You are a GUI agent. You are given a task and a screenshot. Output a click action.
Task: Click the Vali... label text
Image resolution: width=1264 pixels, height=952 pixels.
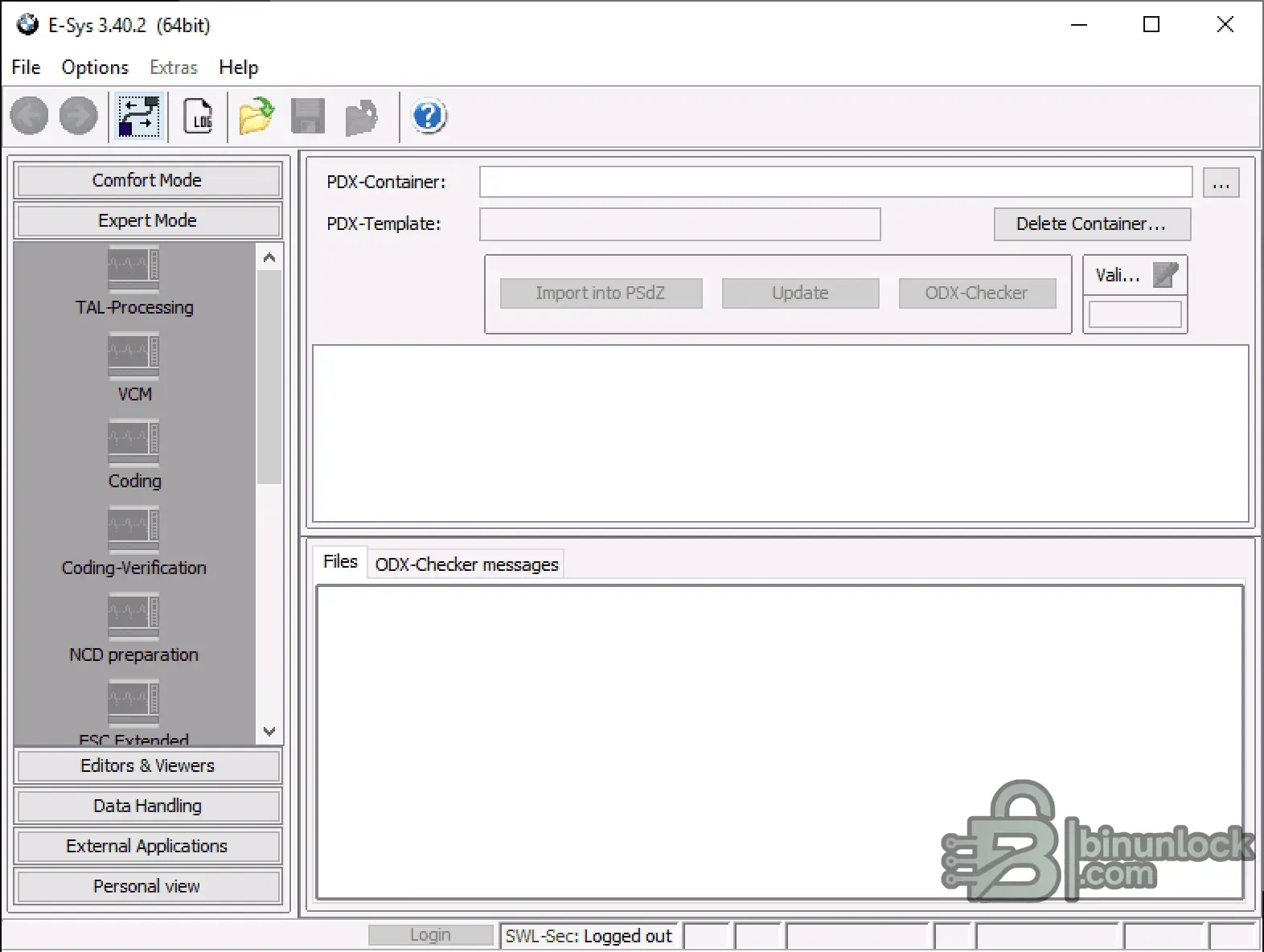(x=1118, y=275)
